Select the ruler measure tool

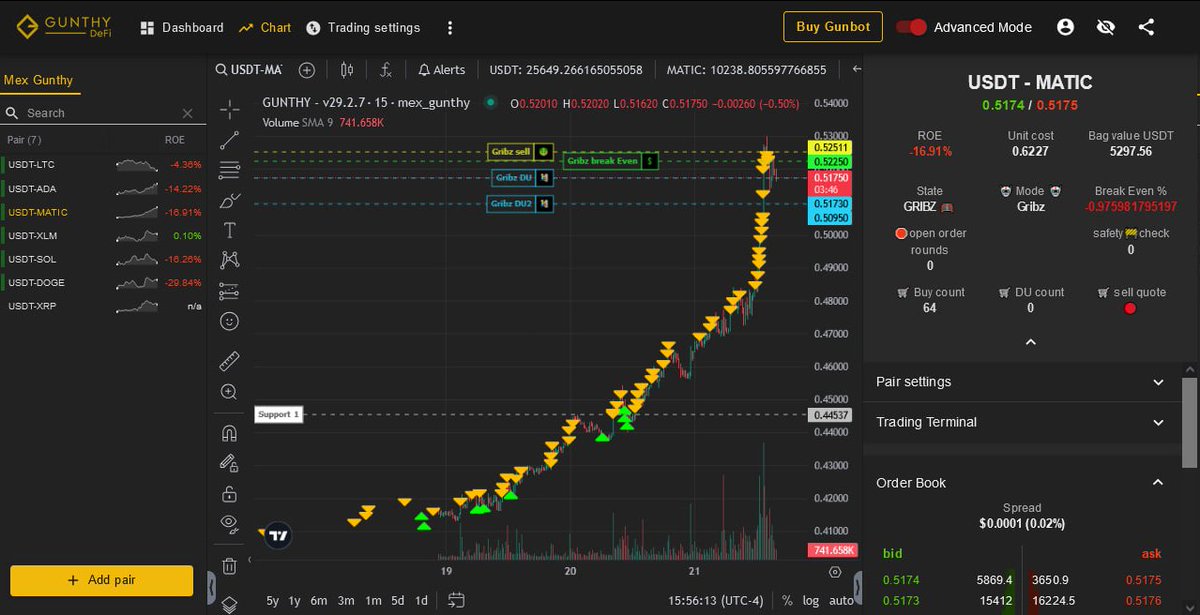229,360
